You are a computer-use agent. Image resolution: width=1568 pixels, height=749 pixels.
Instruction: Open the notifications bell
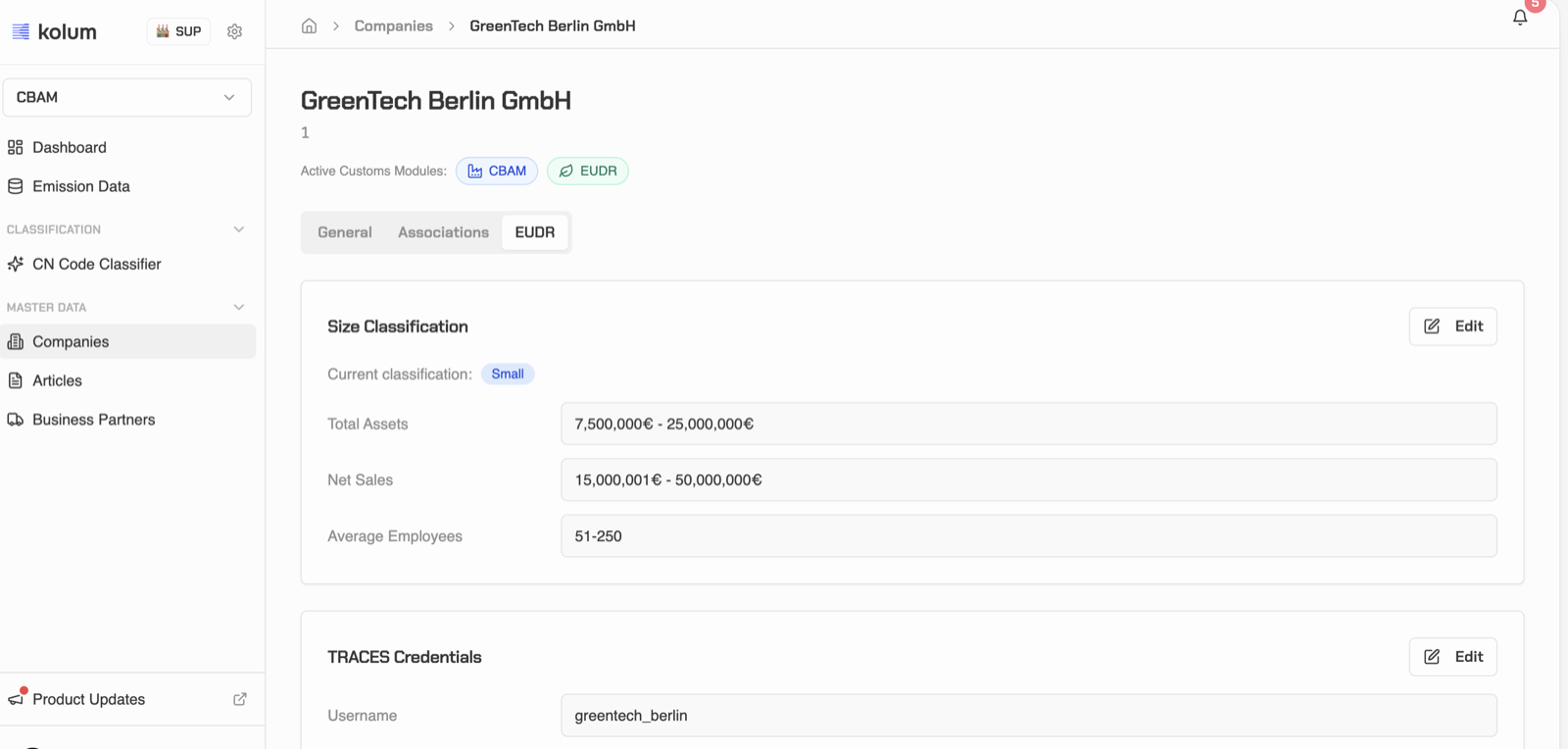coord(1520,18)
